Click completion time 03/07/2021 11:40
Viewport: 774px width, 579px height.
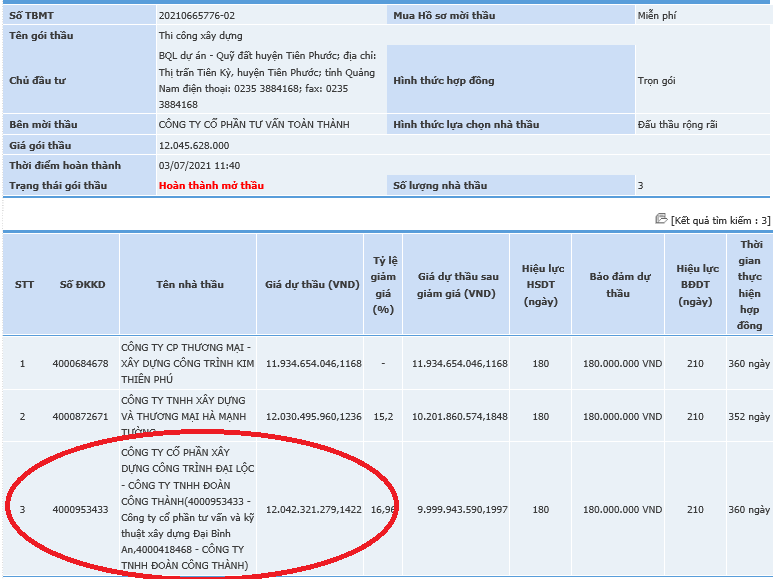point(199,165)
